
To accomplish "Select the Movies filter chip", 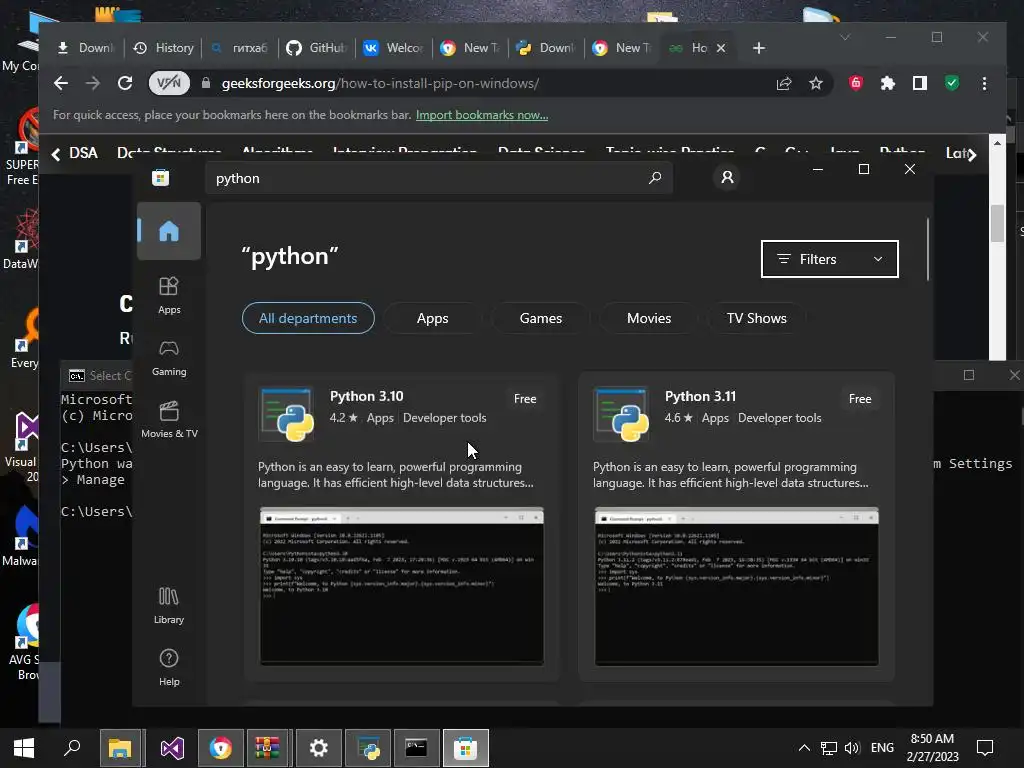I will tap(649, 318).
